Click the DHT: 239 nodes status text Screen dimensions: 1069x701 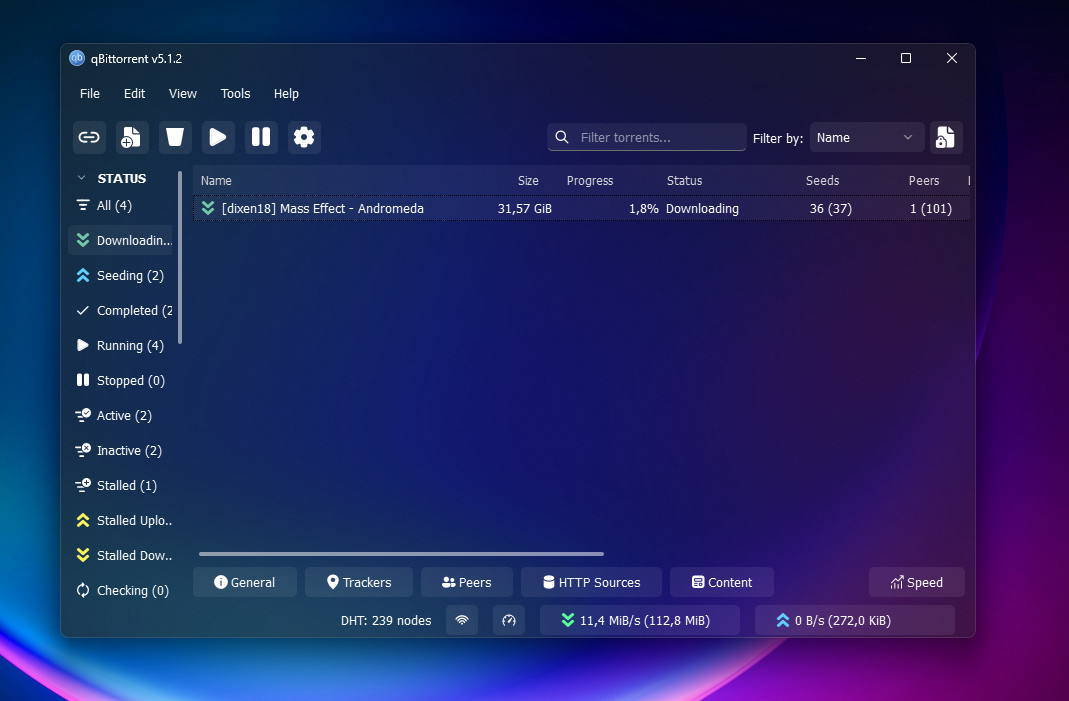386,621
